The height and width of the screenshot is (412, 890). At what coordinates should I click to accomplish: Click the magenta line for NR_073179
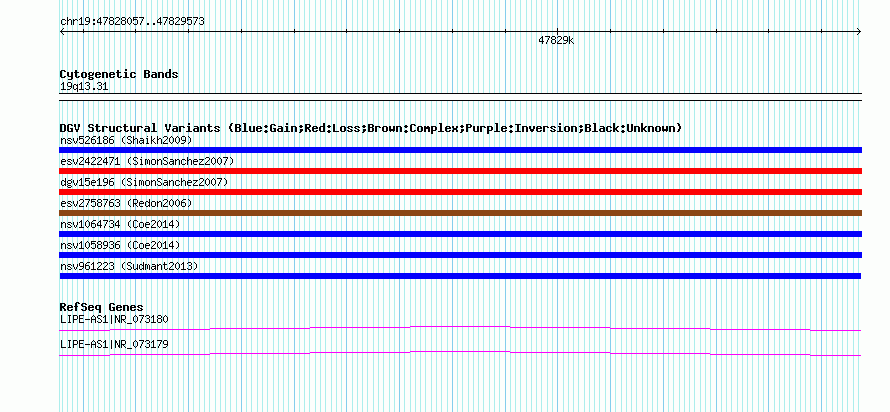[x=460, y=354]
